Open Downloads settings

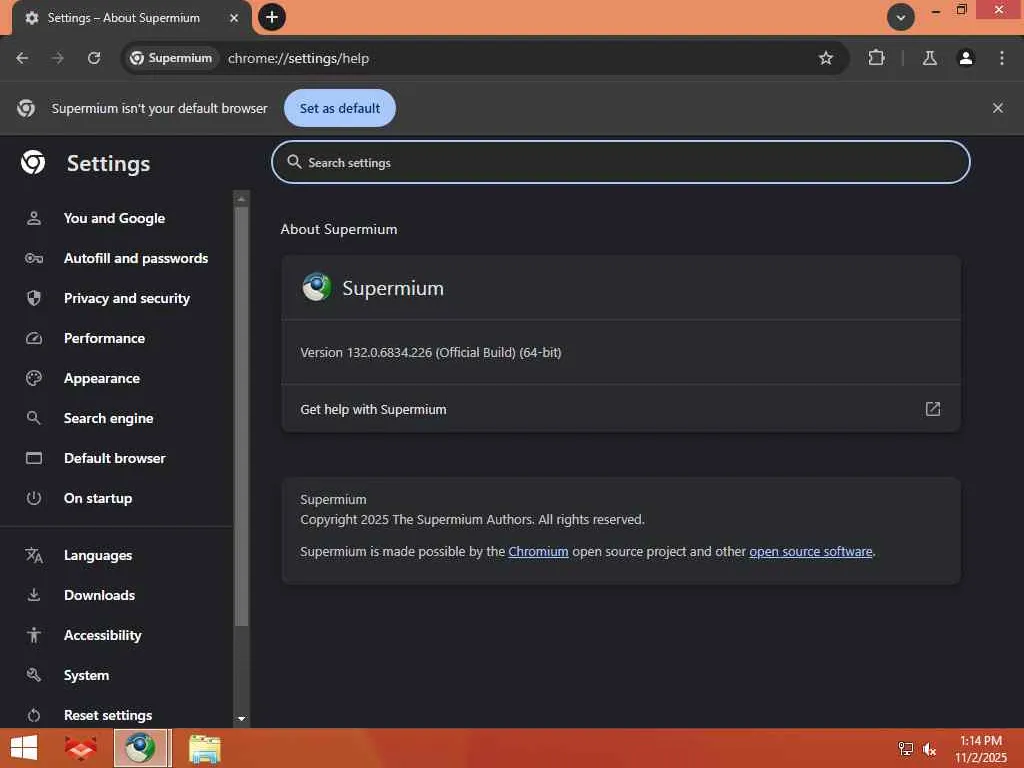(x=99, y=595)
